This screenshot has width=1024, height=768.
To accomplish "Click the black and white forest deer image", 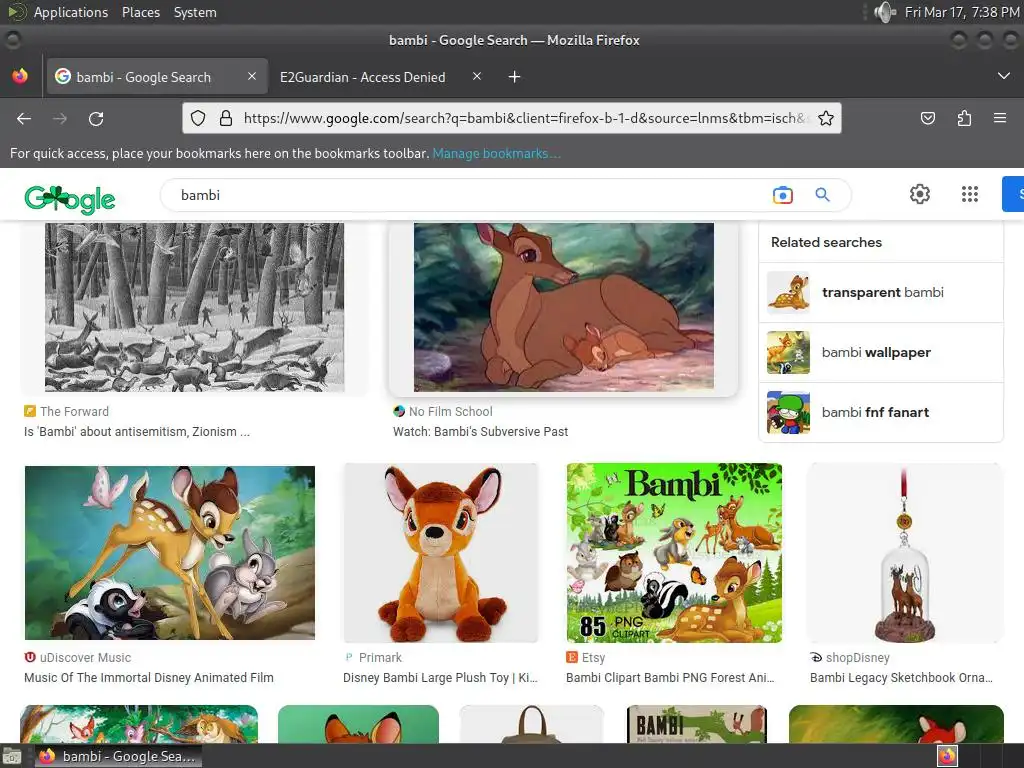I will click(195, 307).
